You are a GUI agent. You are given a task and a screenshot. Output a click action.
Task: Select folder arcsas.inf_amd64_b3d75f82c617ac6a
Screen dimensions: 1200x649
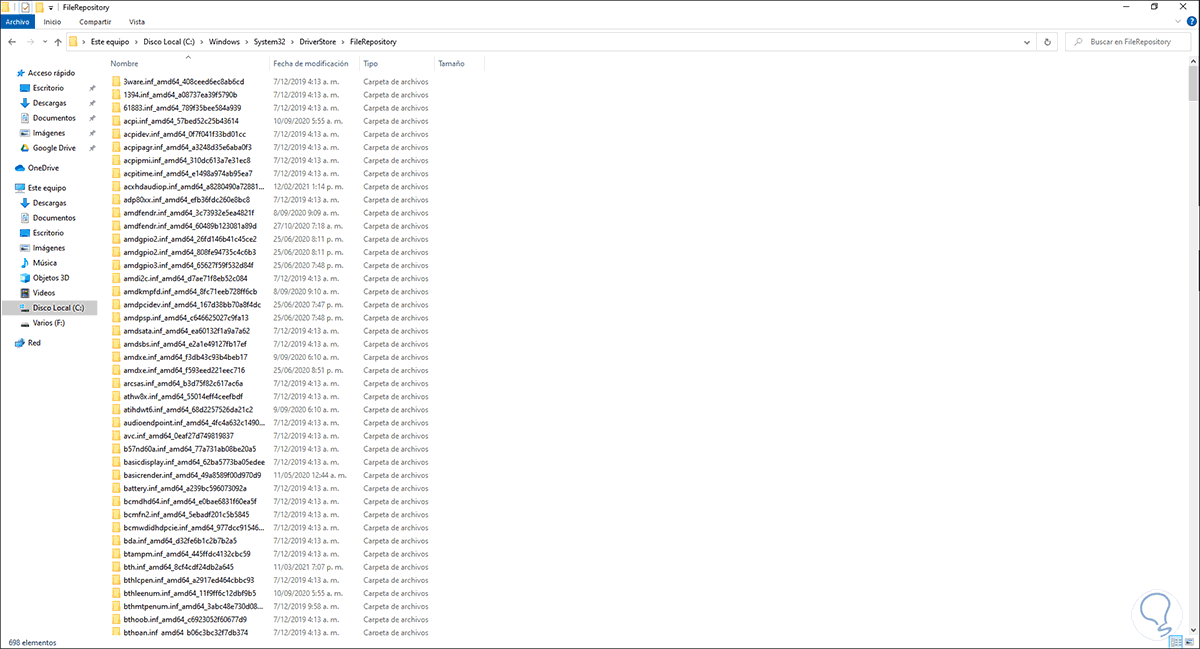point(184,383)
